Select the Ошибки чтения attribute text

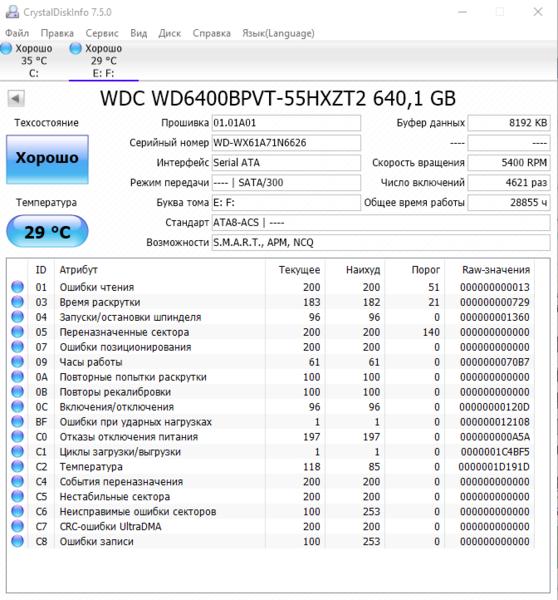[x=97, y=287]
